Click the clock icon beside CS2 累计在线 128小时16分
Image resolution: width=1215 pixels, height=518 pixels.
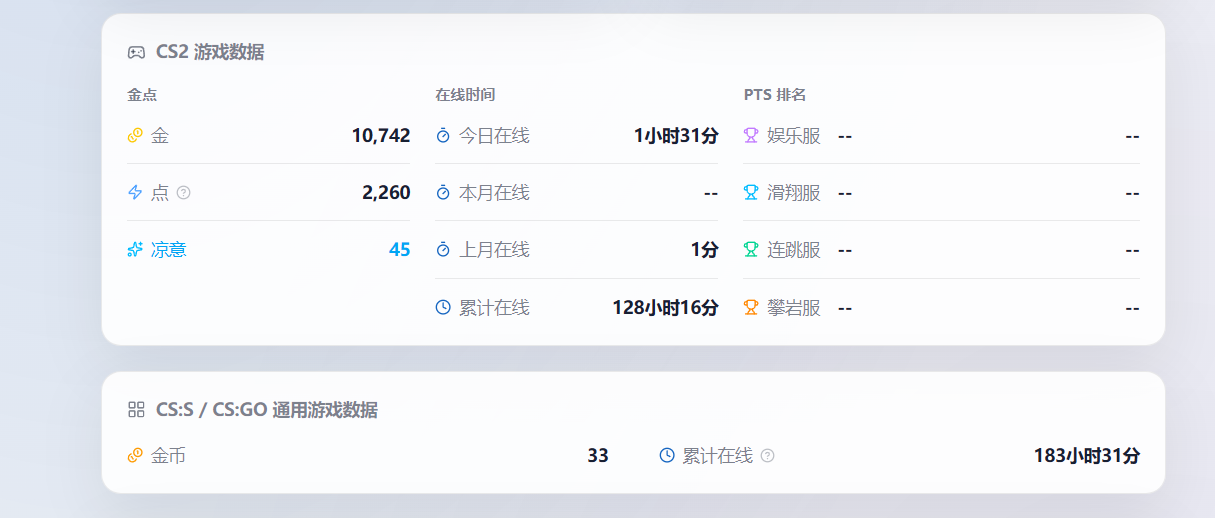point(443,307)
